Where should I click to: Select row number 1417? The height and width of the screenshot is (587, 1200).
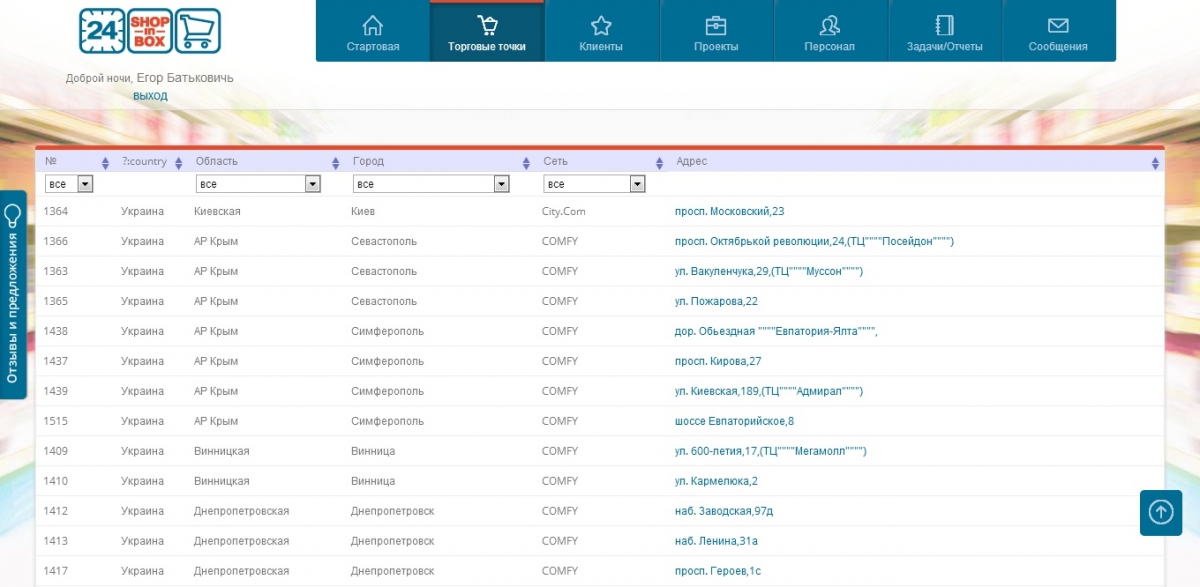[x=56, y=572]
